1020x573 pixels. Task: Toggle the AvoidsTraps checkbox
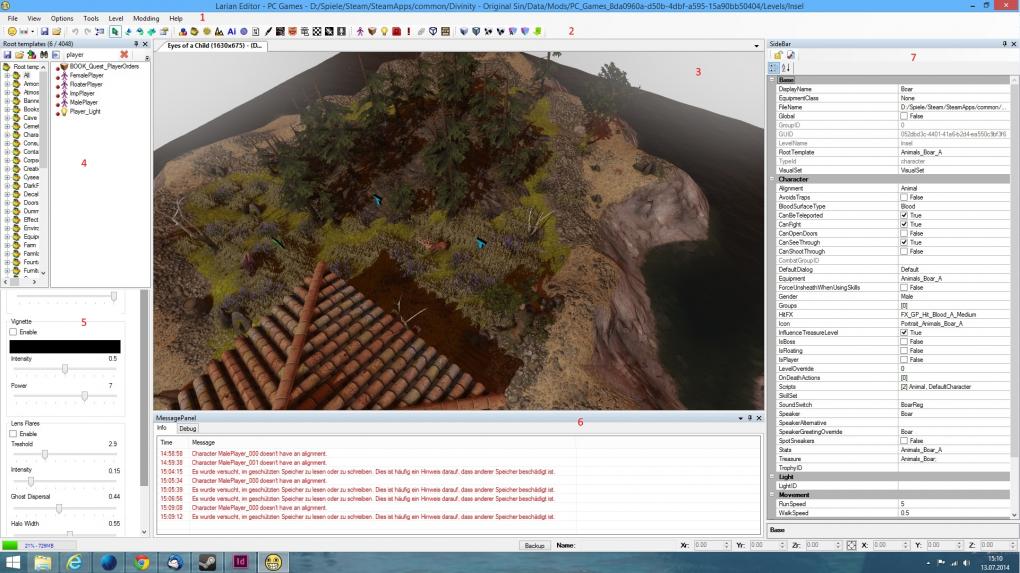point(904,197)
